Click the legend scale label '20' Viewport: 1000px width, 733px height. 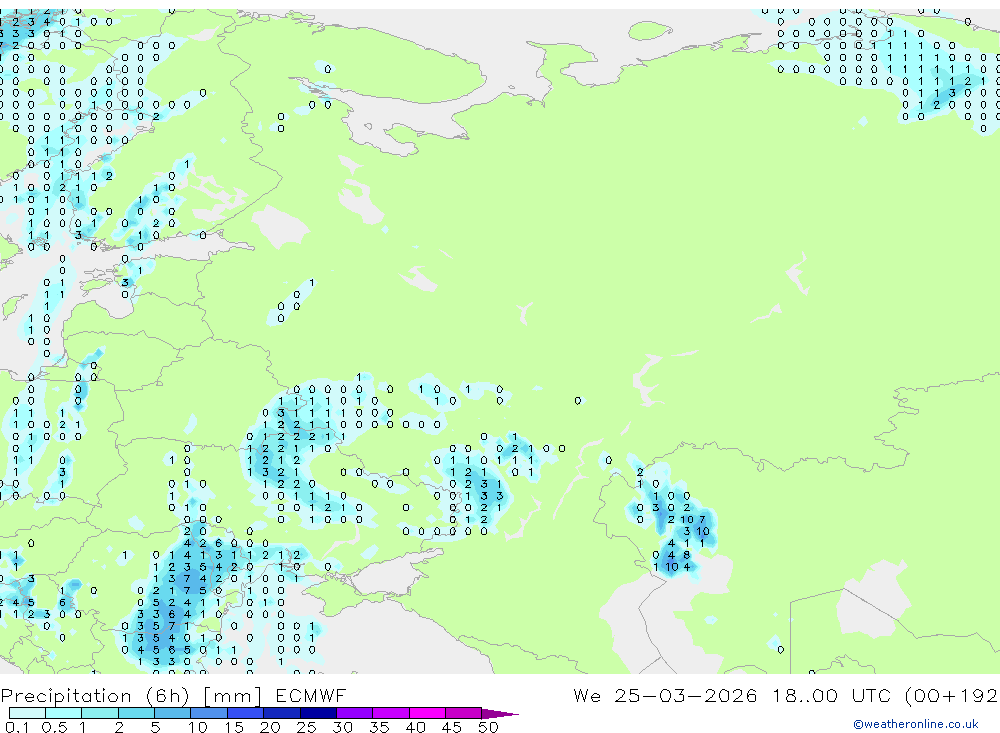[270, 727]
